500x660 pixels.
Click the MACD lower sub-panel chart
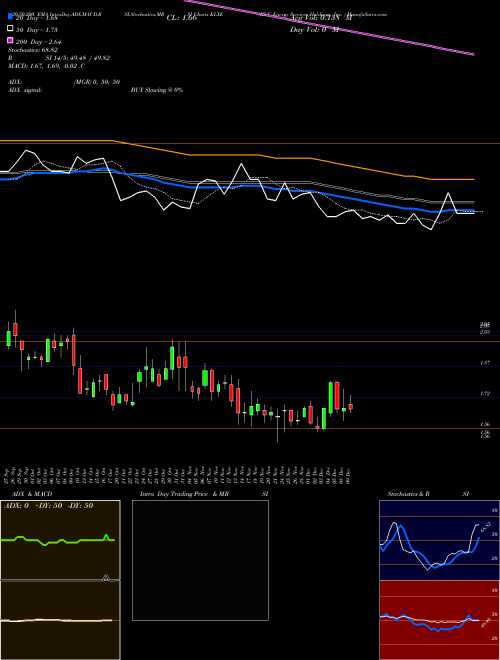pyautogui.click(x=60, y=620)
